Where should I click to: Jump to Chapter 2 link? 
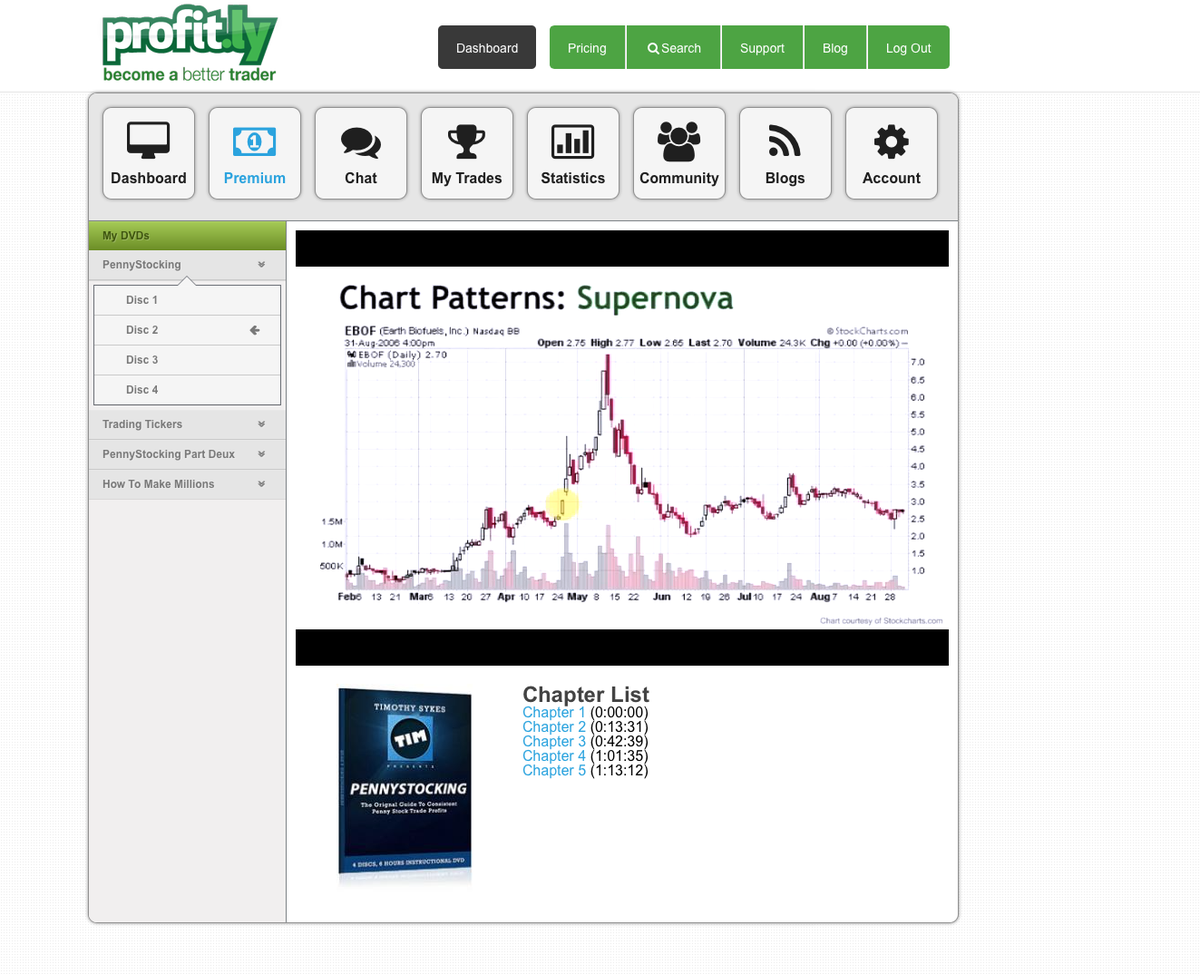coord(554,727)
